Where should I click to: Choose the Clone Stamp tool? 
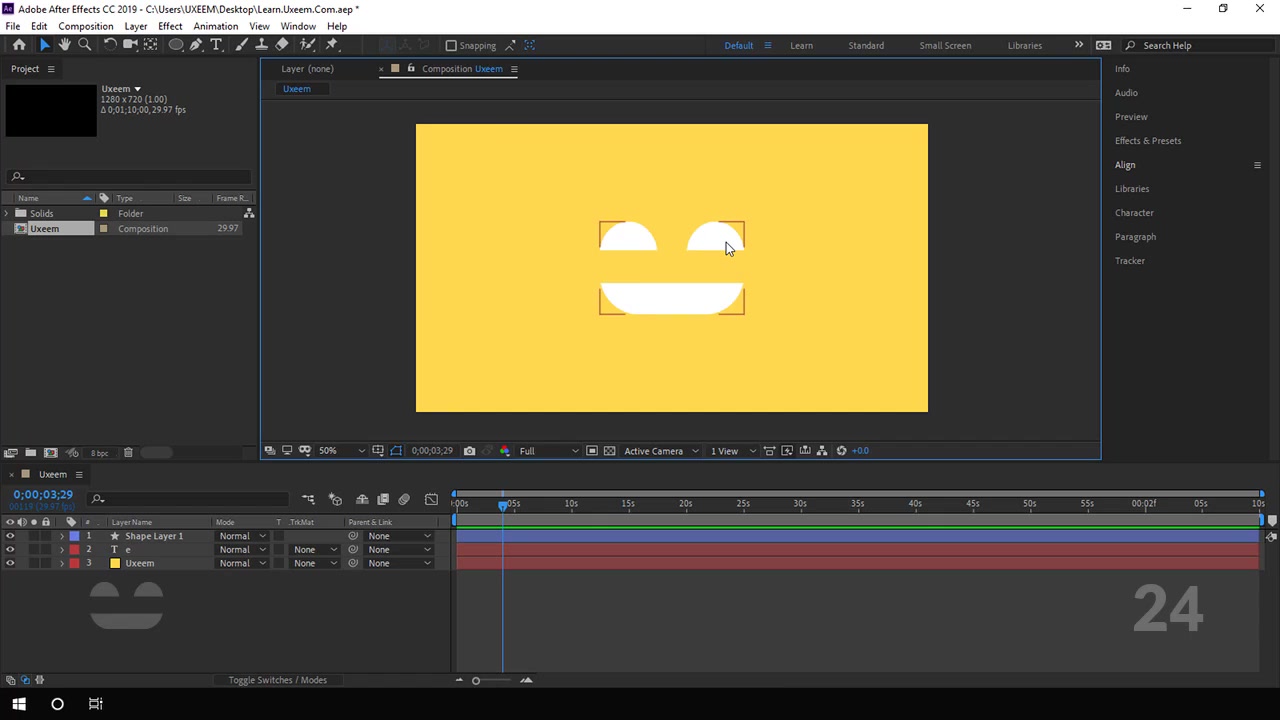point(261,45)
